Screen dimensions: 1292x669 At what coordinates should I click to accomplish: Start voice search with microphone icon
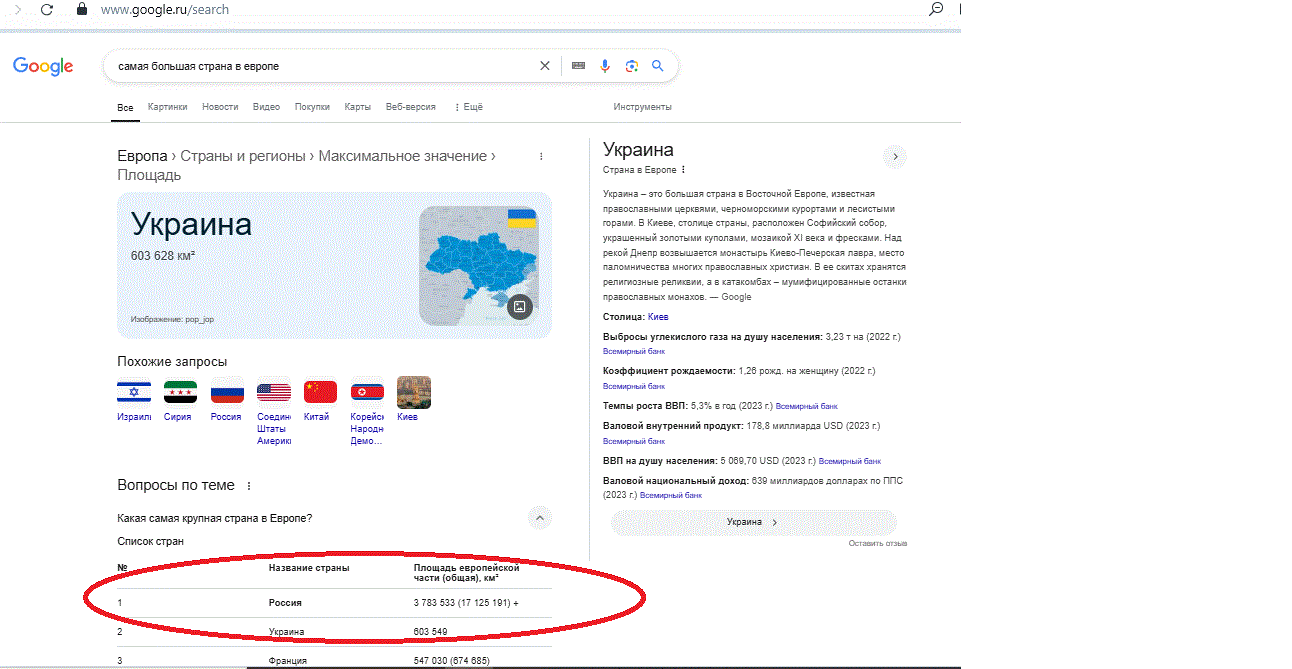605,66
